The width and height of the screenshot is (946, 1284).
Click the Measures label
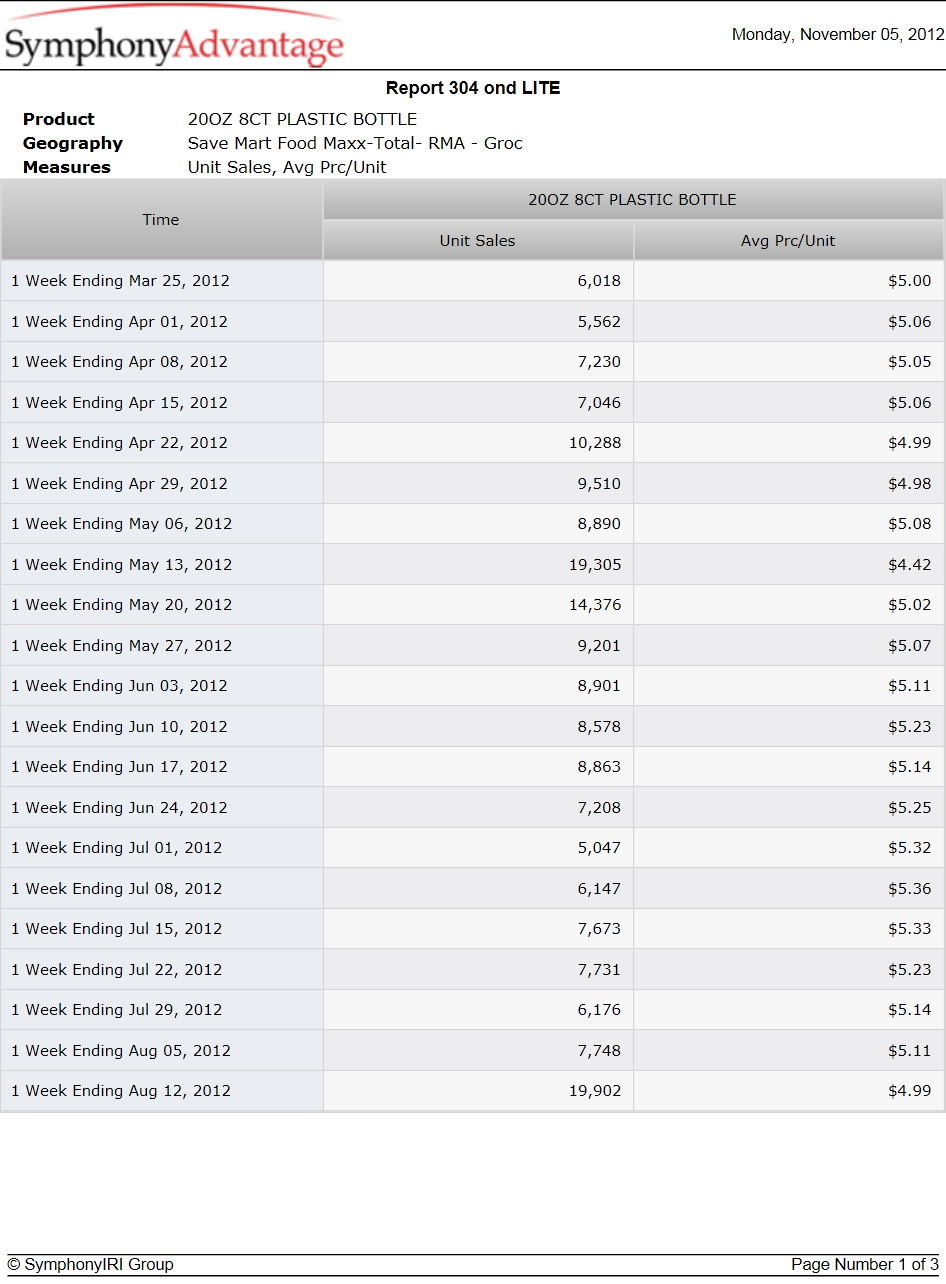67,167
